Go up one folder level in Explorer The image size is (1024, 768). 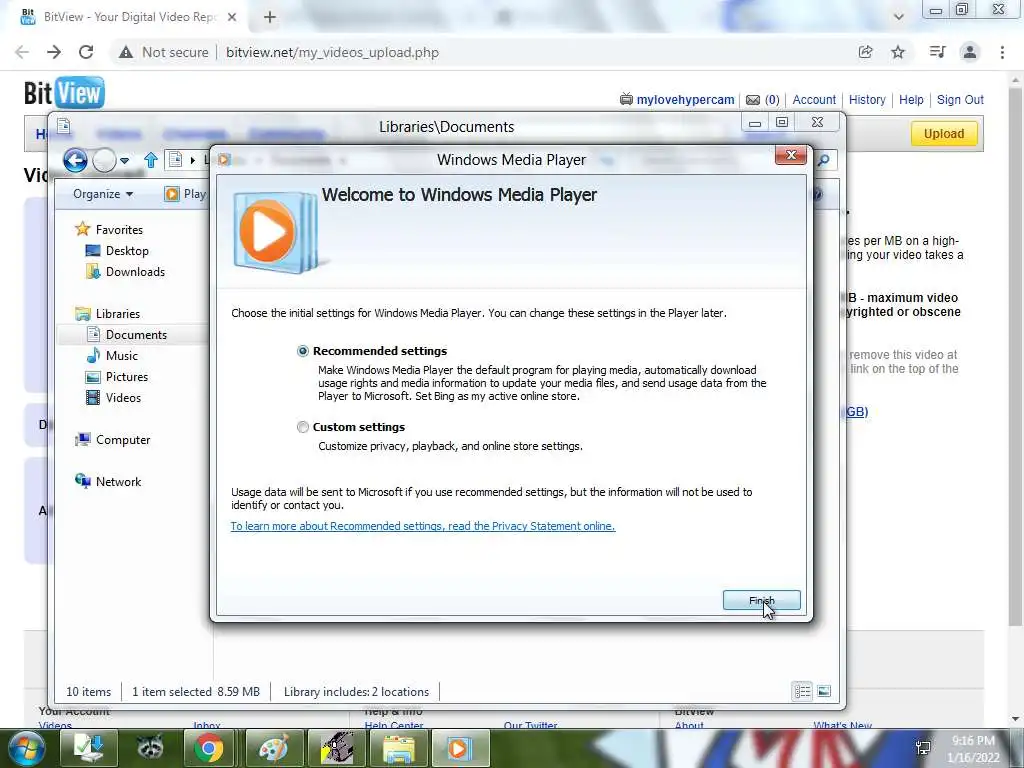(151, 160)
